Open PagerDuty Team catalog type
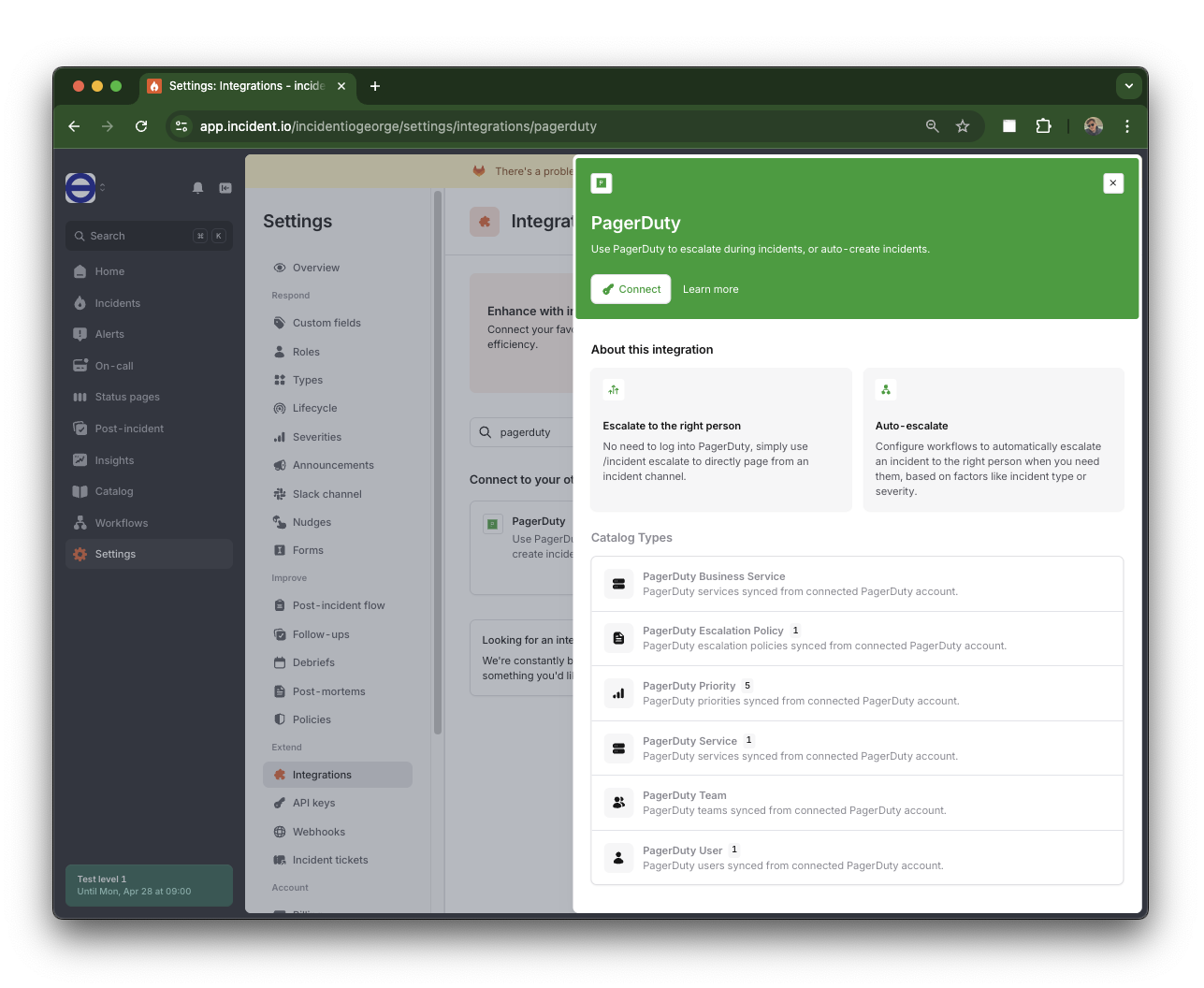Screen dimensions: 1204x988 coord(857,803)
